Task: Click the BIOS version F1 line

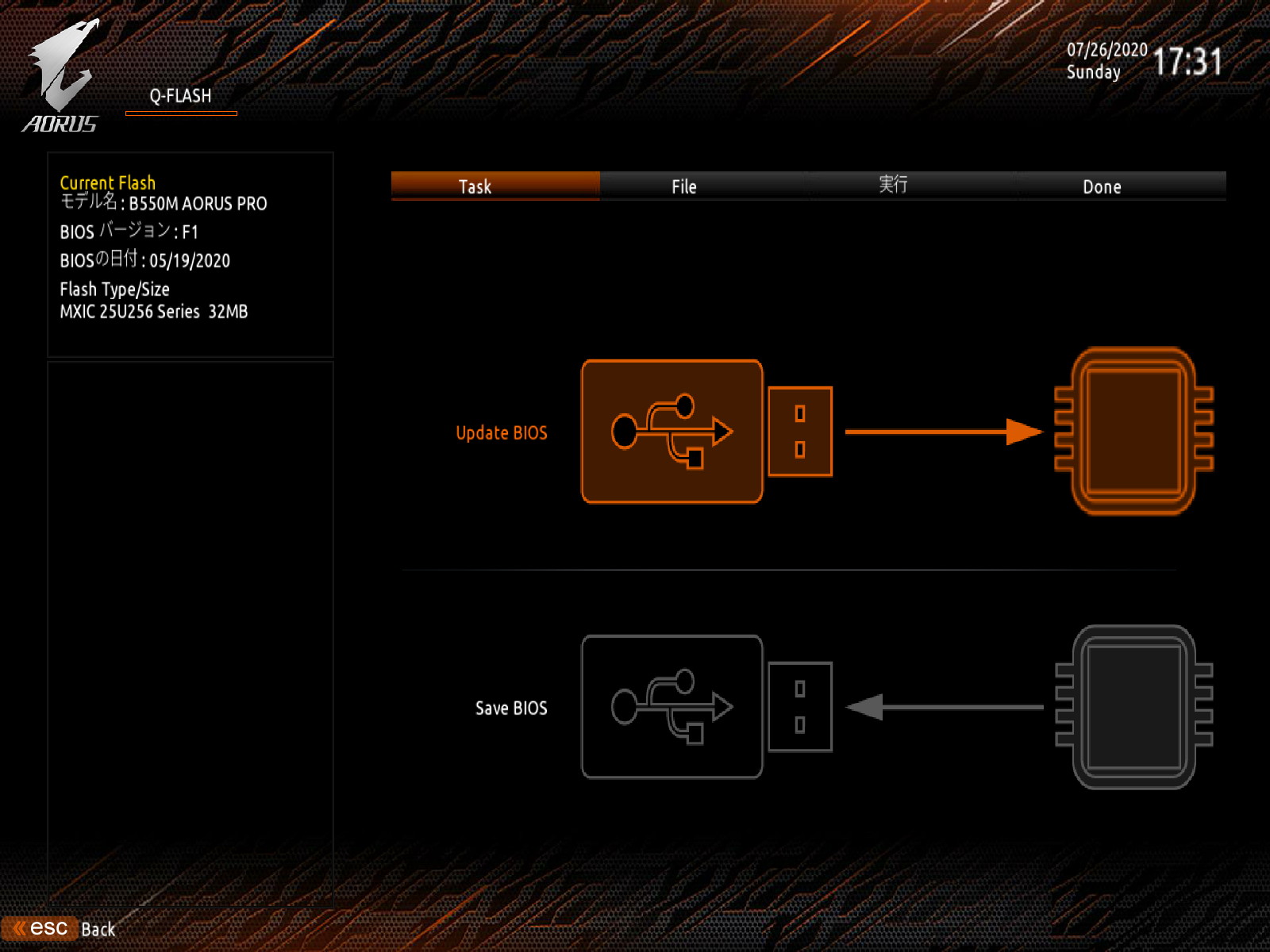Action: click(129, 232)
